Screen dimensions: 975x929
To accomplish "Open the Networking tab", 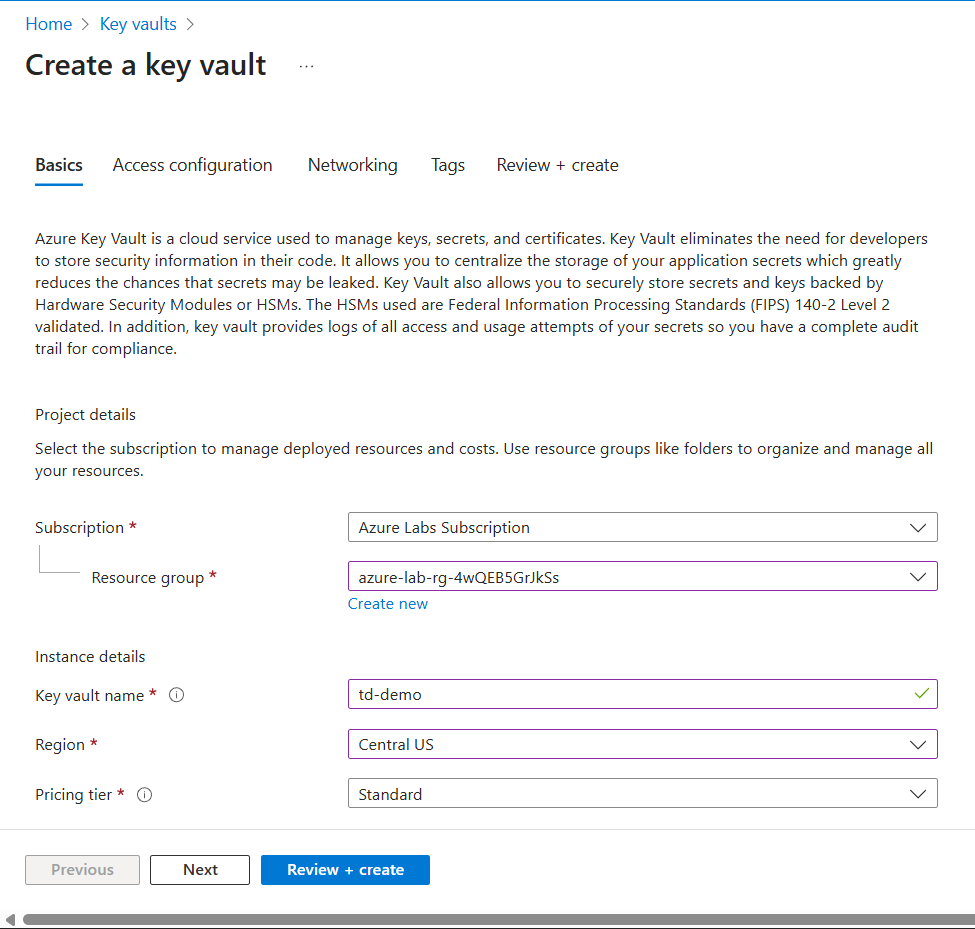I will [352, 165].
